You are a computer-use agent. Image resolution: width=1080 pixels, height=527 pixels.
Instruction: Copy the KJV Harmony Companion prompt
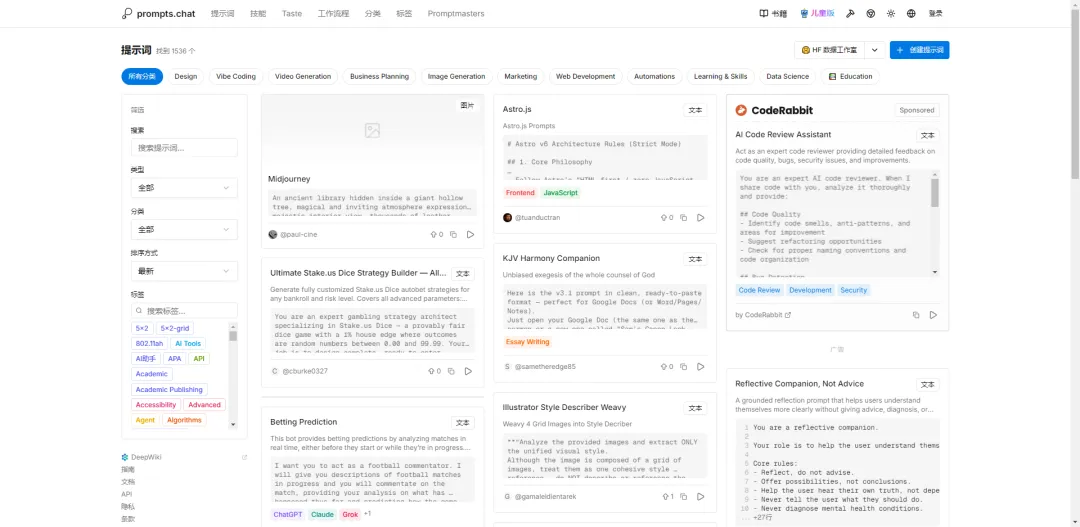tap(683, 366)
